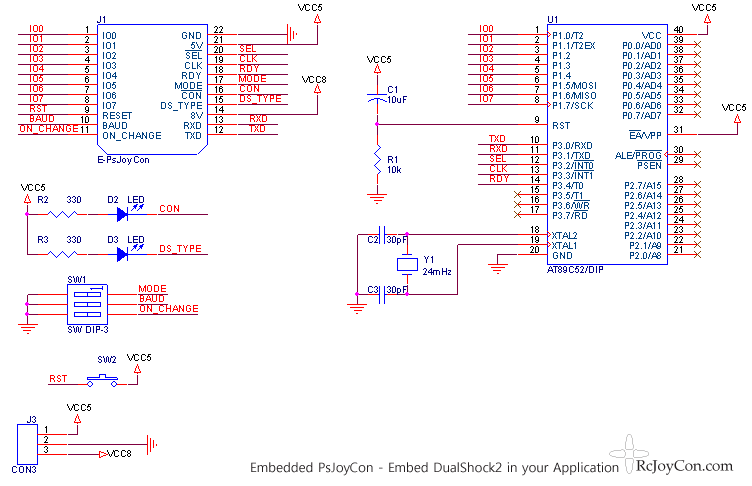The image size is (752, 486).
Task: Click VCC5 power arrow above capacitor C1
Action: 377,69
